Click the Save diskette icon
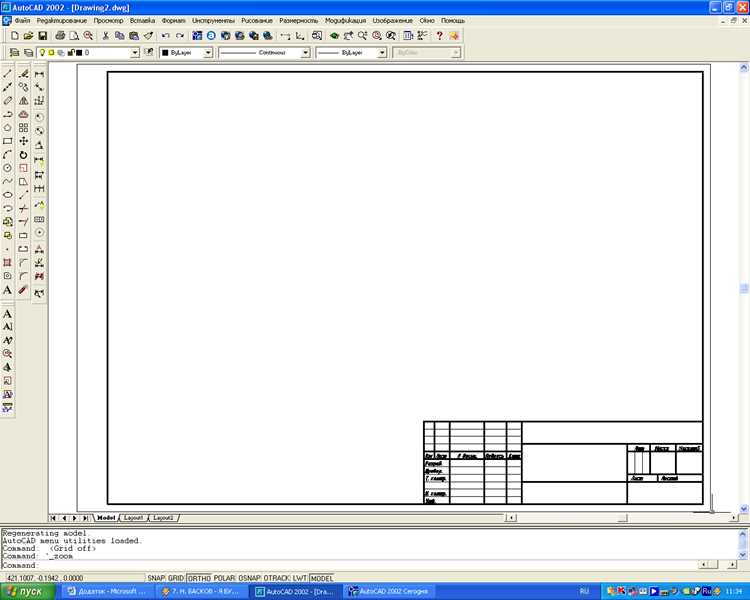The image size is (750, 600). click(x=43, y=36)
